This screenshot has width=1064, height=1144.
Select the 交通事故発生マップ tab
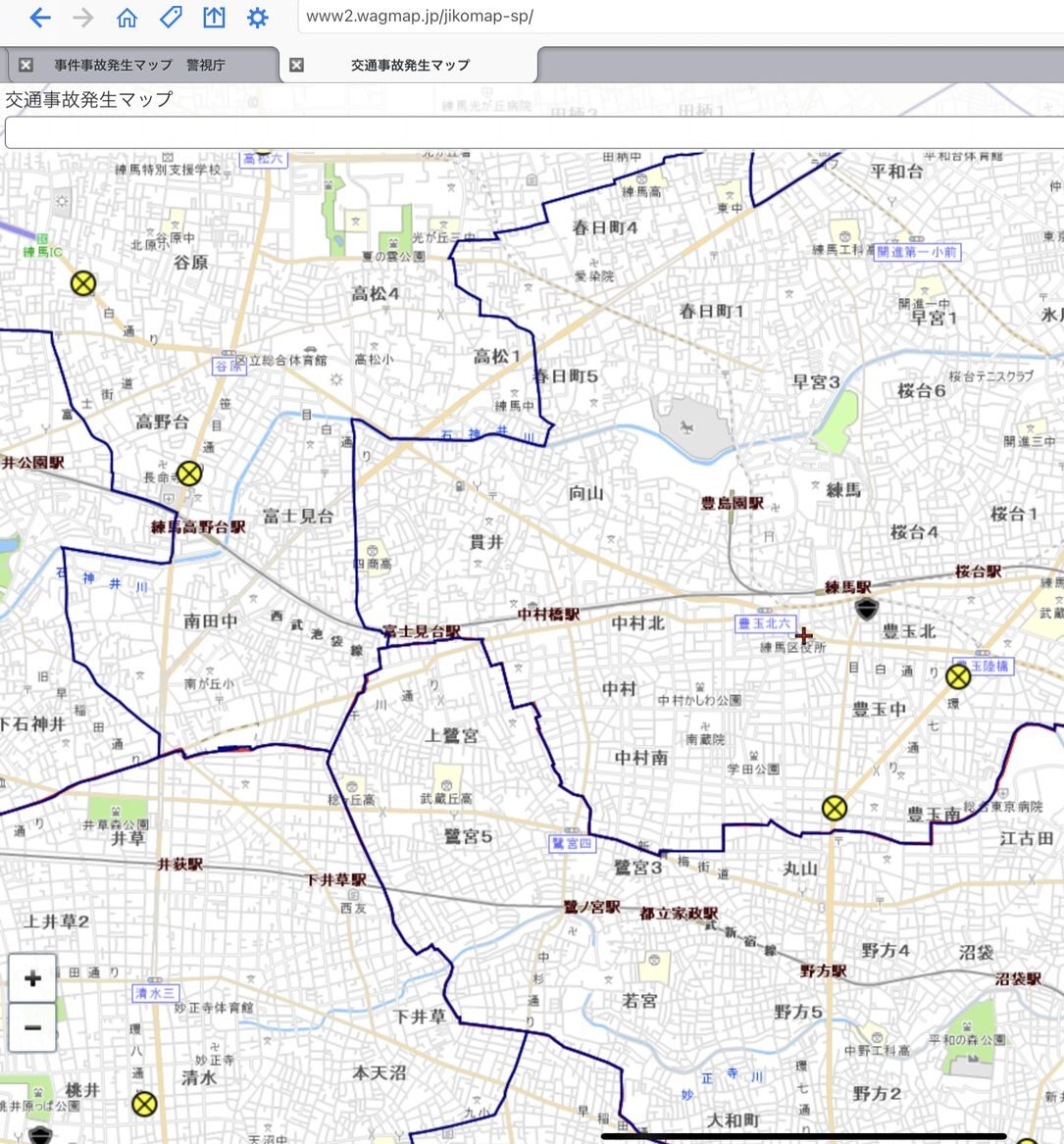410,65
